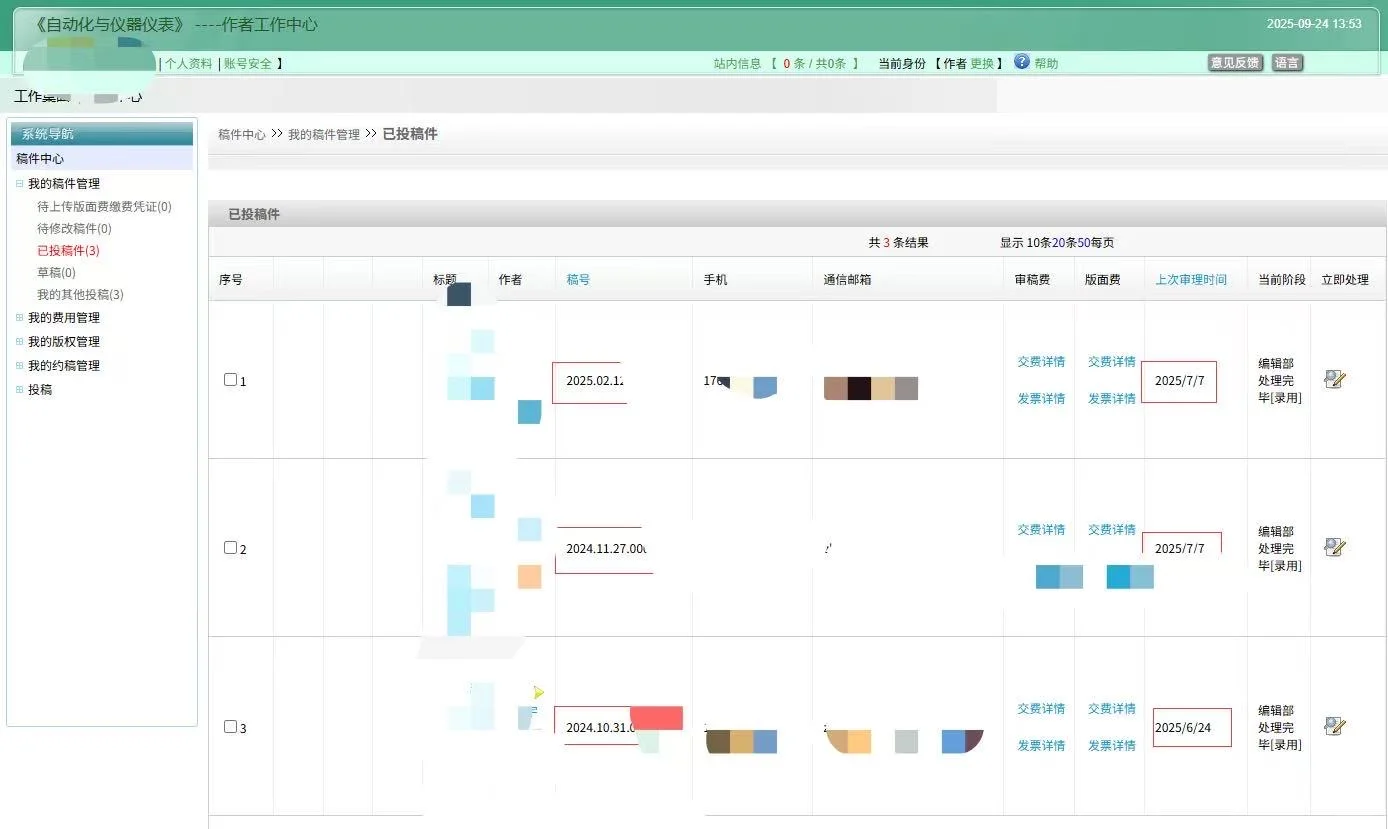Open 发票详情 invoice link for third manuscript

pos(1040,745)
